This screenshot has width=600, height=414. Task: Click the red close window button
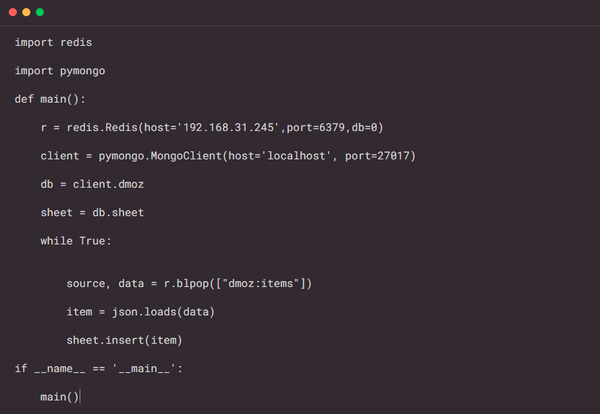click(x=13, y=12)
